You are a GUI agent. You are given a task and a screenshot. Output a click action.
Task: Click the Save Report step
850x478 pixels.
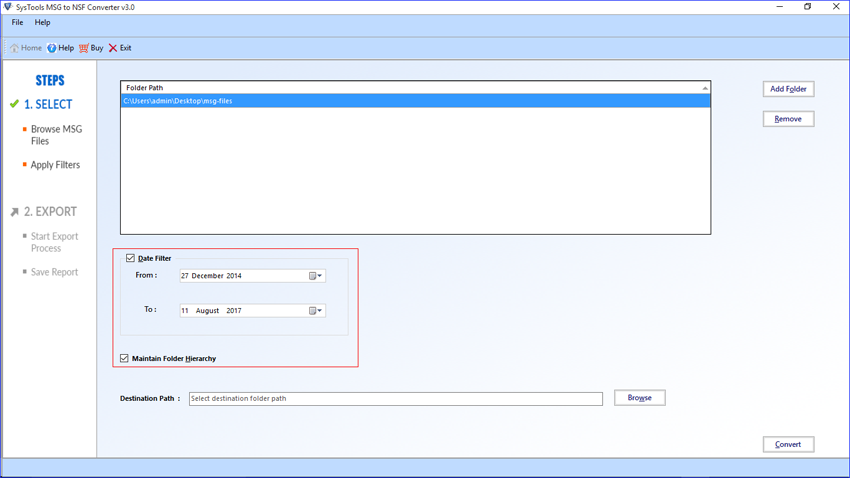coord(54,272)
